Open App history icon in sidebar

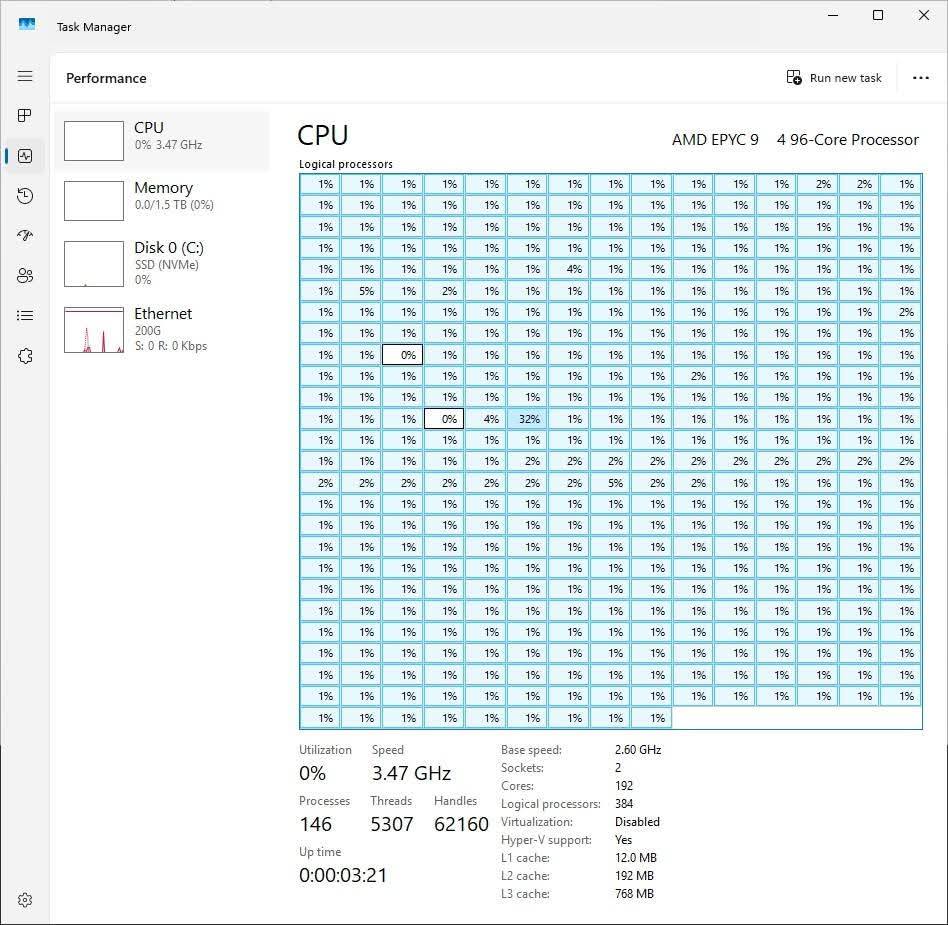click(25, 196)
